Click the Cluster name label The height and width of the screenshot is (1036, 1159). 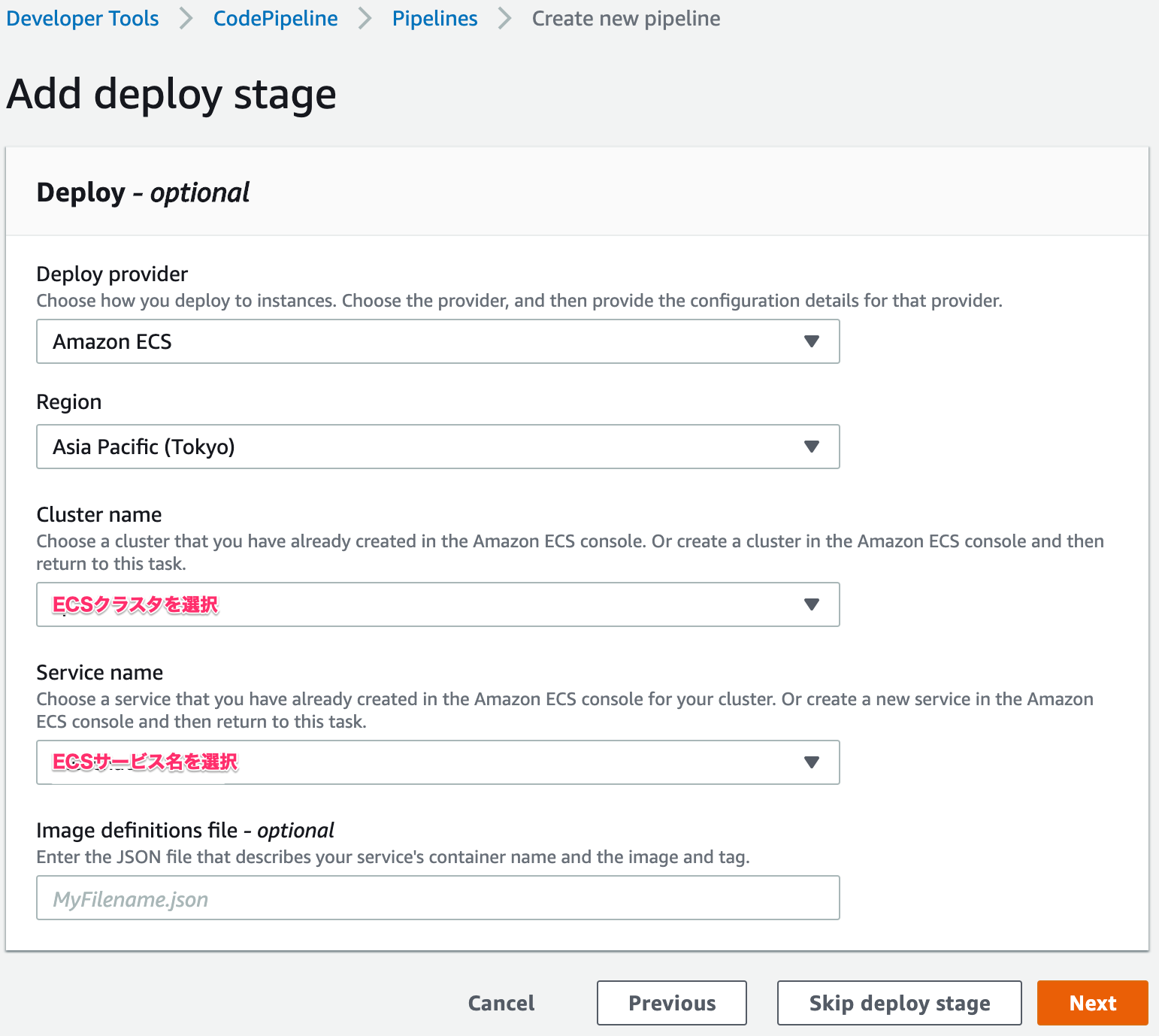[99, 514]
